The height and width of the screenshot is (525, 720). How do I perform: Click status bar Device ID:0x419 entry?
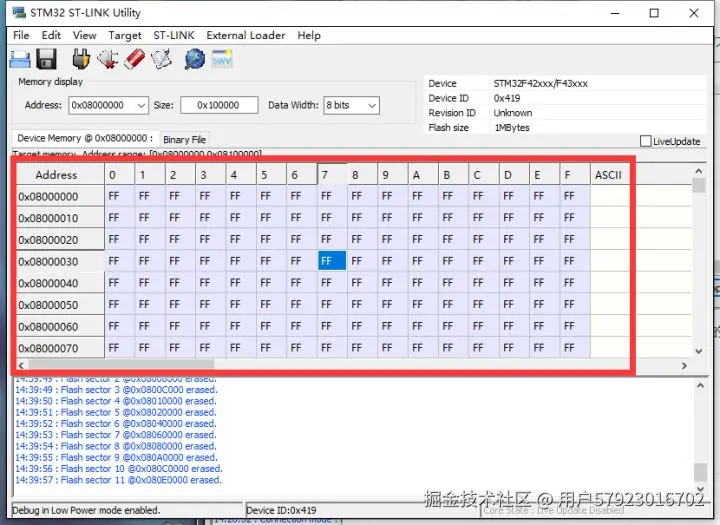281,510
